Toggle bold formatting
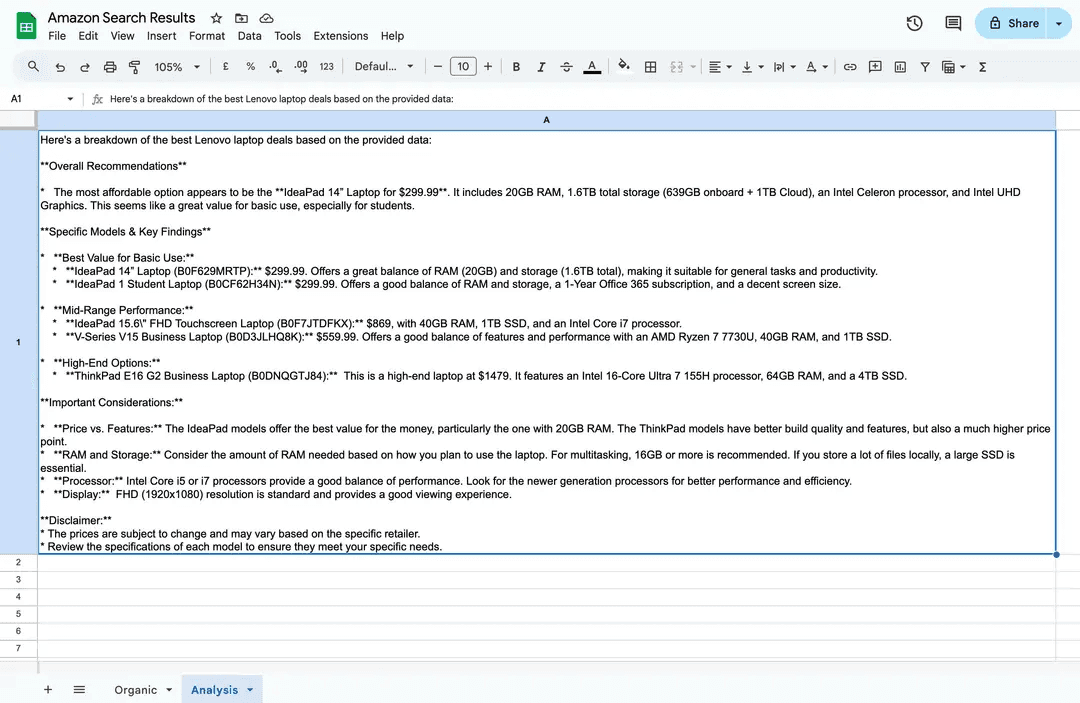This screenshot has height=703, width=1080. 516,67
